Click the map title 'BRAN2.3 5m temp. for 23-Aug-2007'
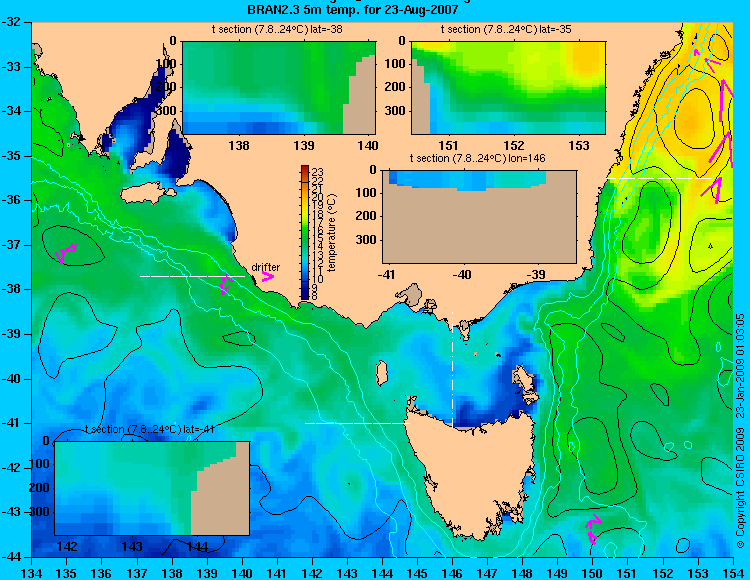 pos(353,10)
